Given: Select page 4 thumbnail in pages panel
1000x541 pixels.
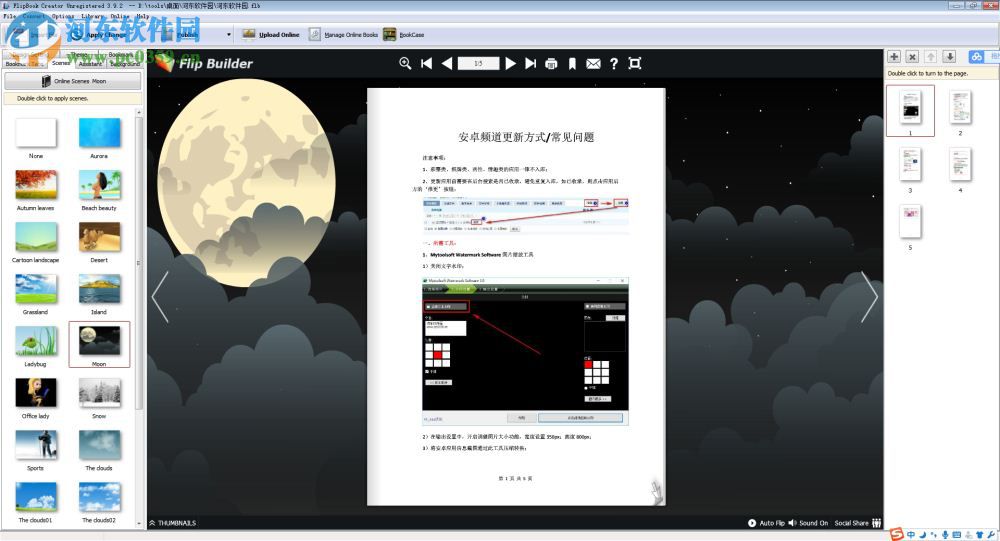Looking at the screenshot, I should pyautogui.click(x=960, y=165).
